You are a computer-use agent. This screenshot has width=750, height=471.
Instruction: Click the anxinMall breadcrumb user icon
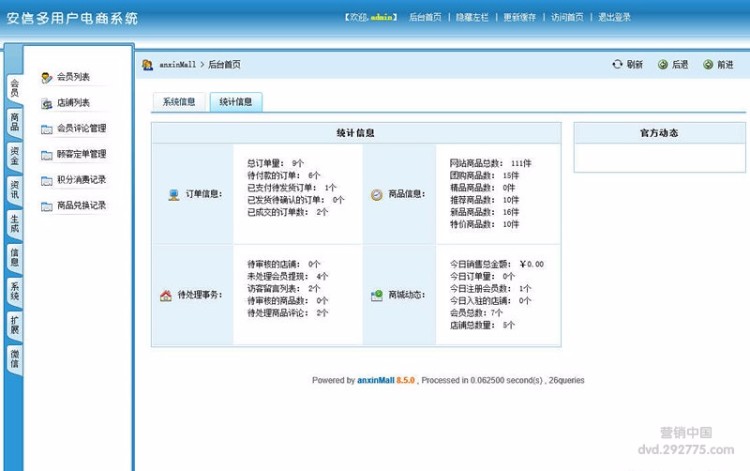[x=147, y=65]
